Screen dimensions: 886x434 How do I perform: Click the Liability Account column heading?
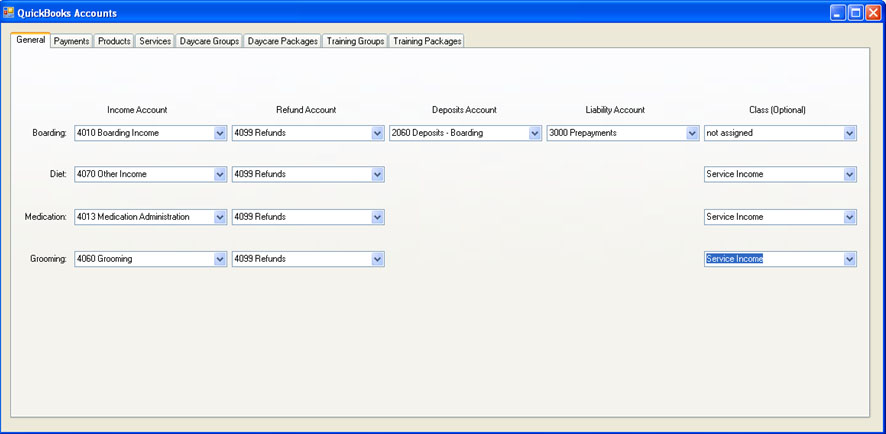tap(615, 110)
